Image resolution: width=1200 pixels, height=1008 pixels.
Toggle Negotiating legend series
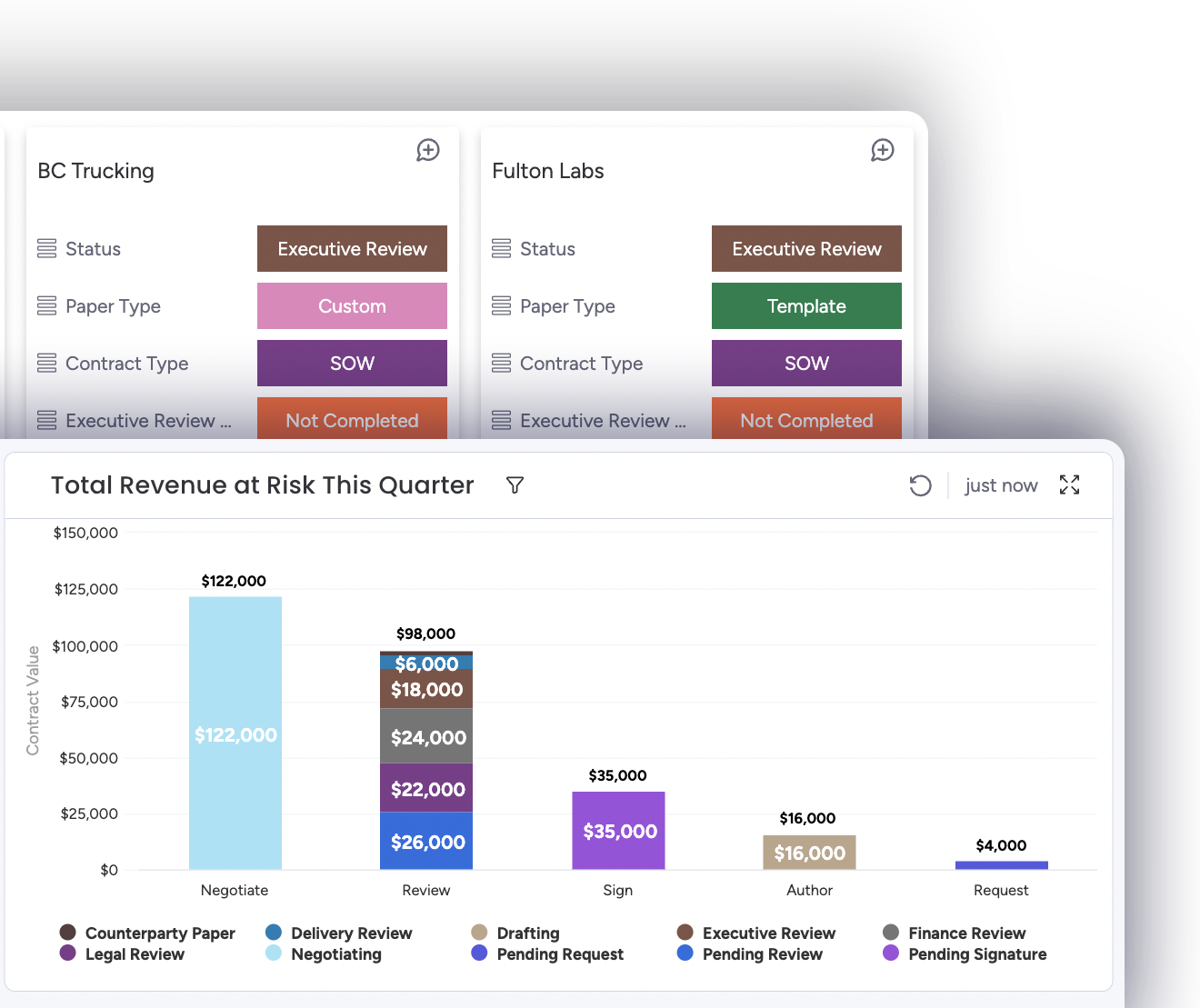point(324,954)
